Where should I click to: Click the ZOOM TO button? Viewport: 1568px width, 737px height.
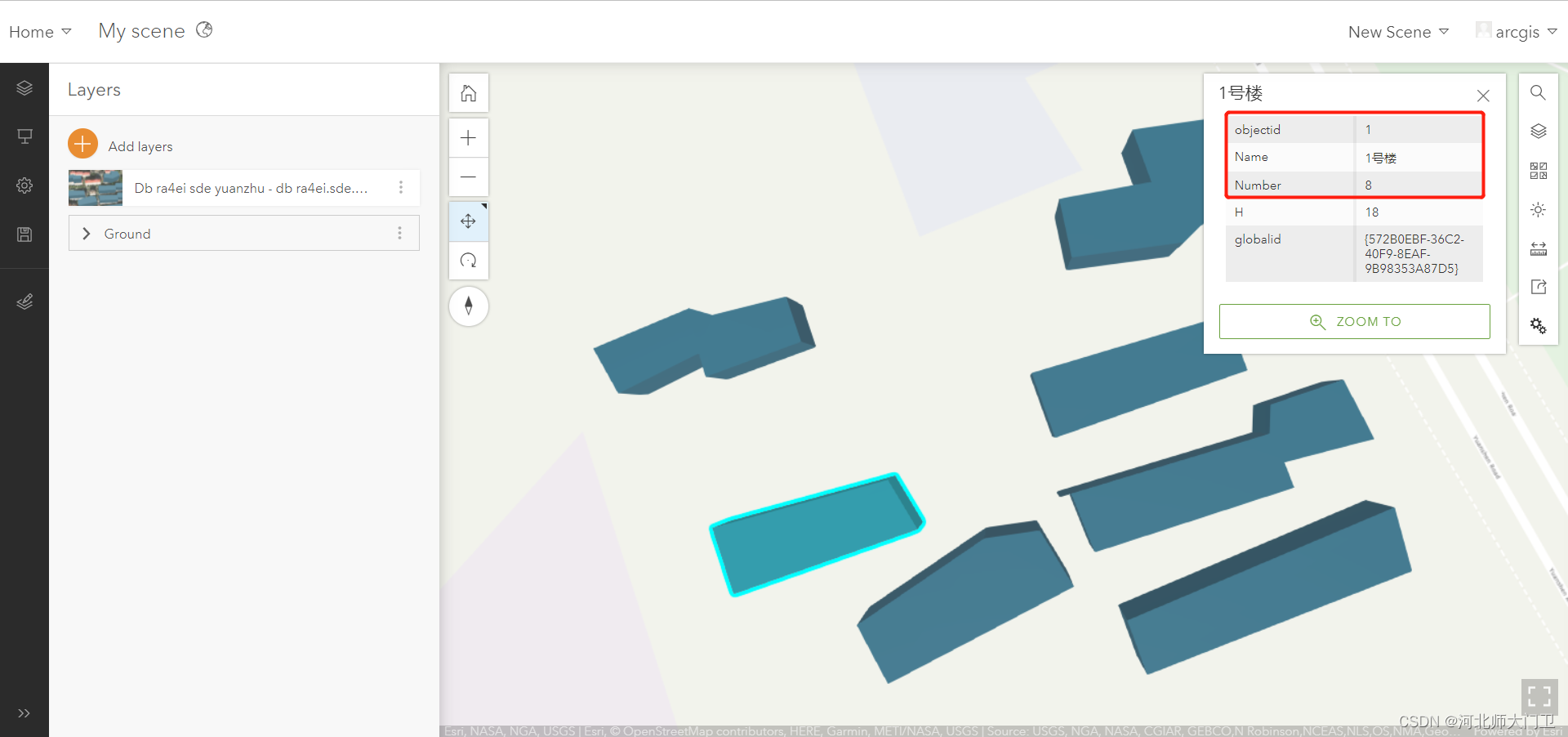click(1355, 322)
